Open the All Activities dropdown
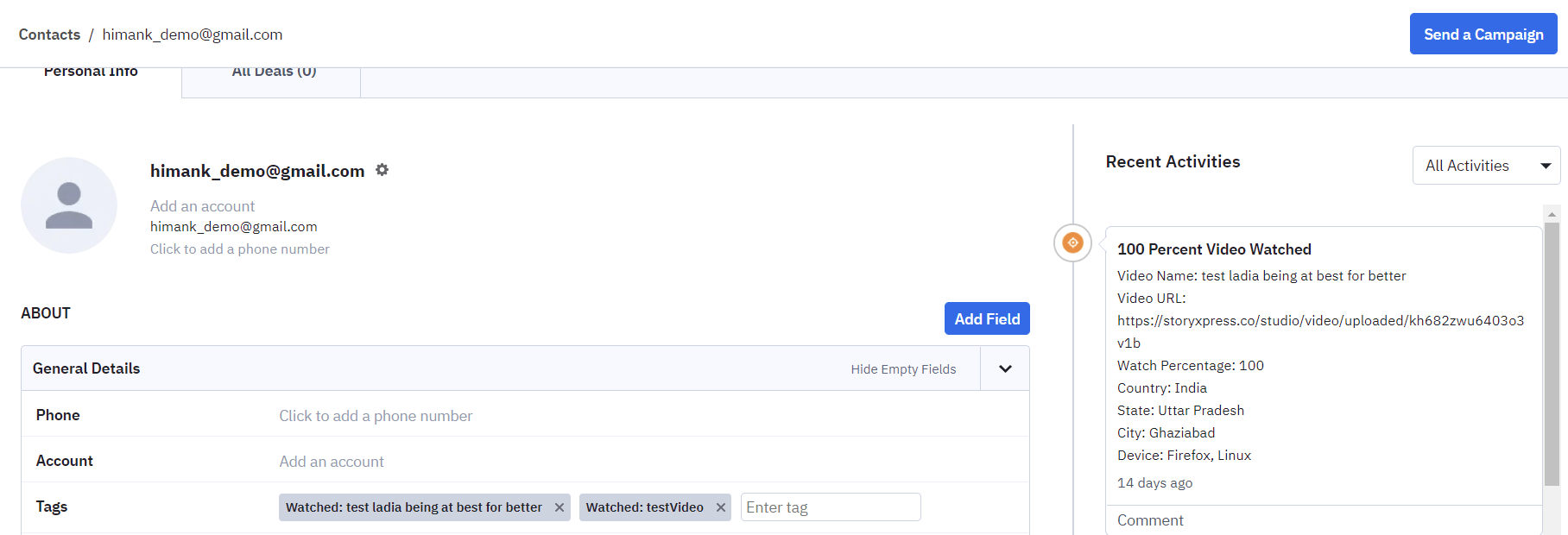1568x535 pixels. pyautogui.click(x=1485, y=166)
